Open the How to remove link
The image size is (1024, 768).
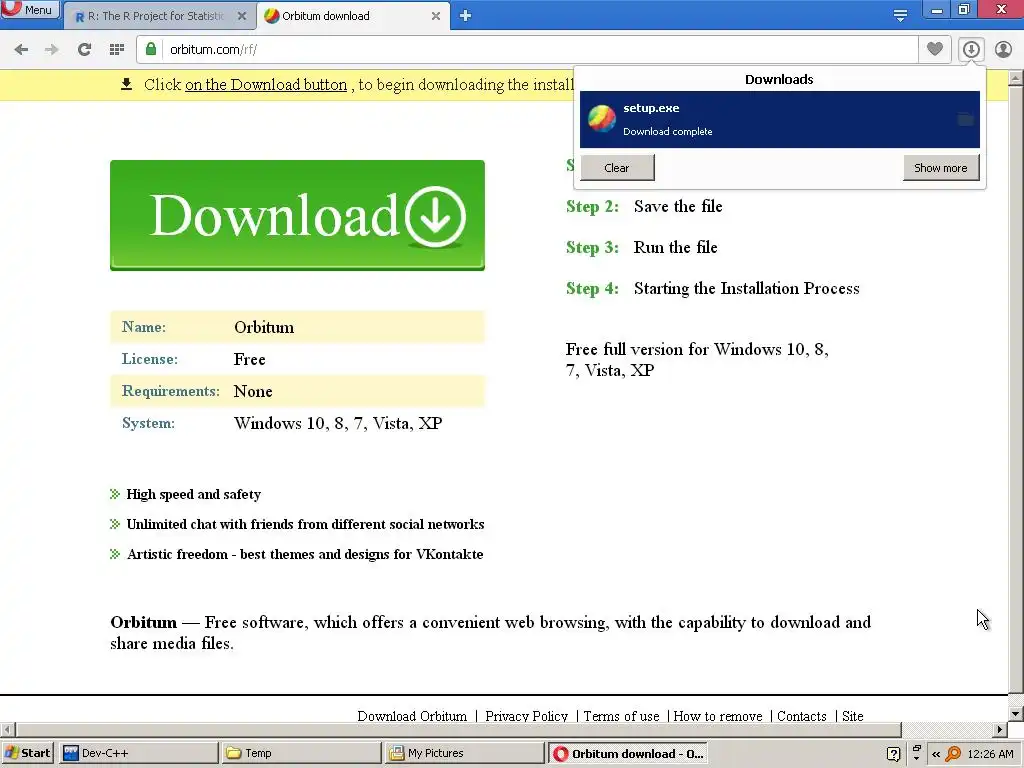(x=718, y=716)
